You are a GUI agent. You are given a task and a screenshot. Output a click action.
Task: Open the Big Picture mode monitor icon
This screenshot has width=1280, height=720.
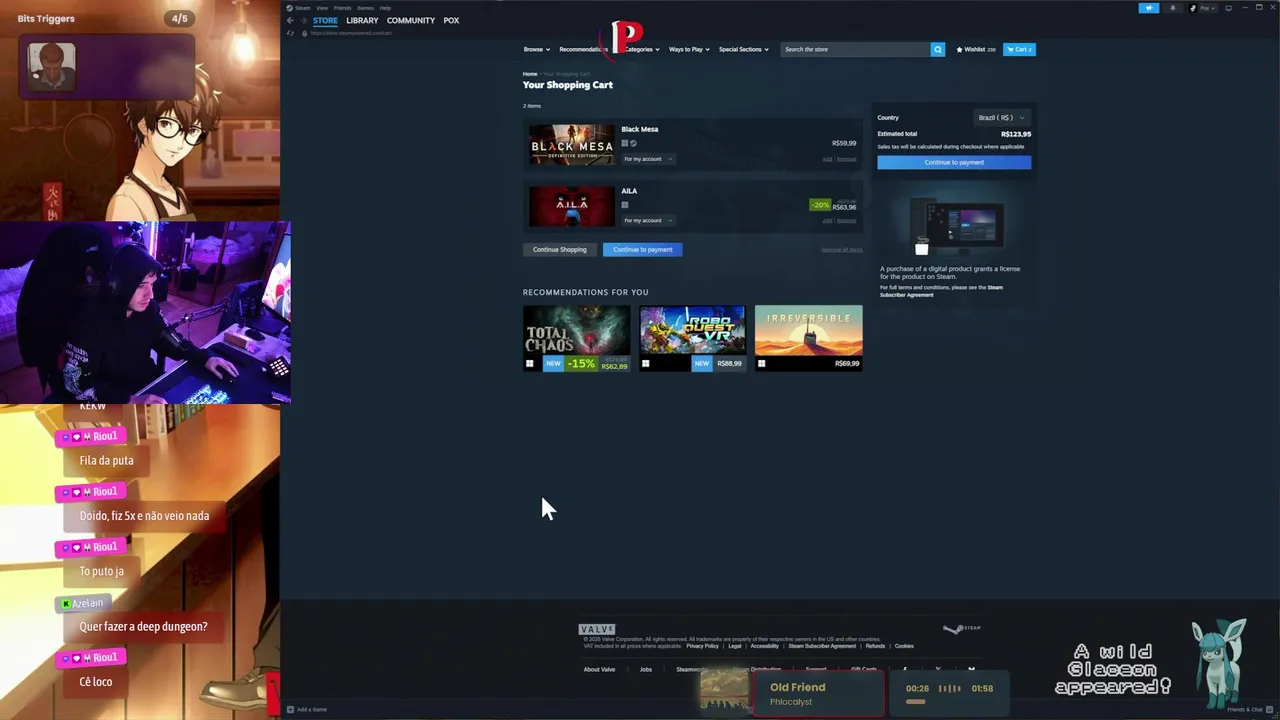(1228, 8)
